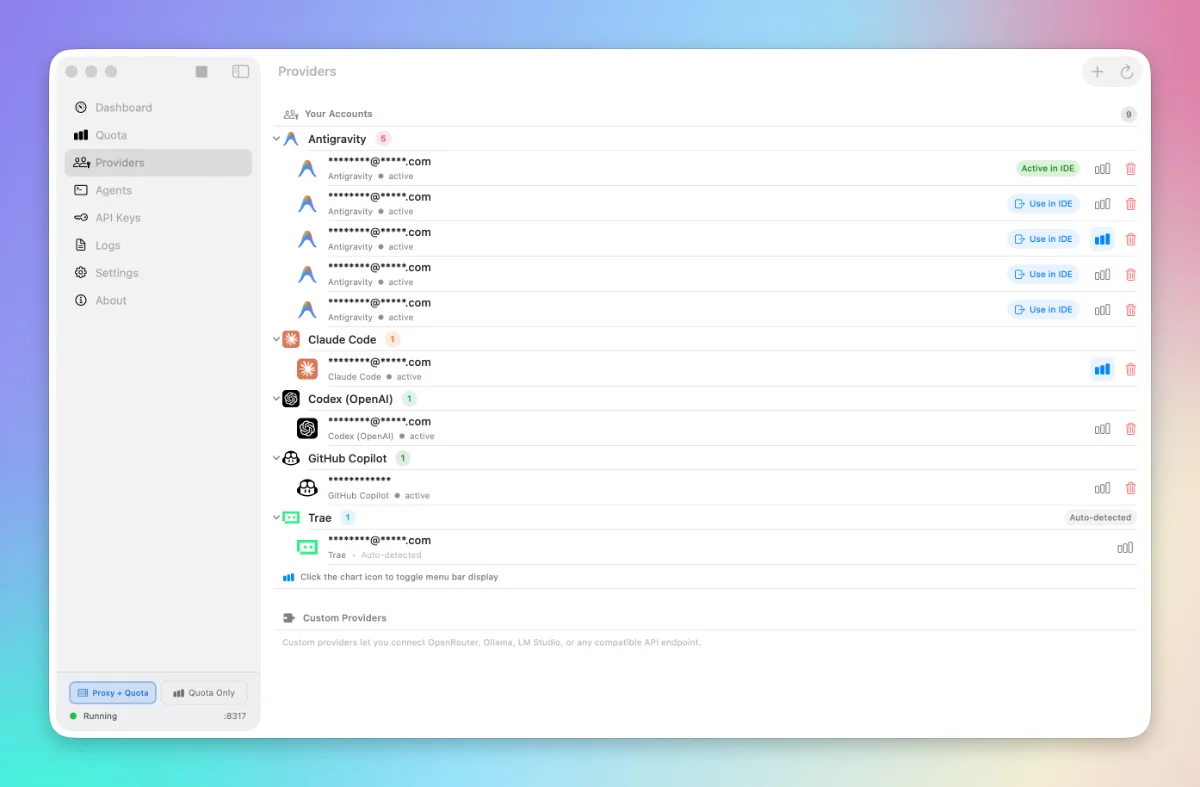The width and height of the screenshot is (1200, 787).
Task: Delete the Codex (OpenAI) account
Action: tap(1131, 429)
